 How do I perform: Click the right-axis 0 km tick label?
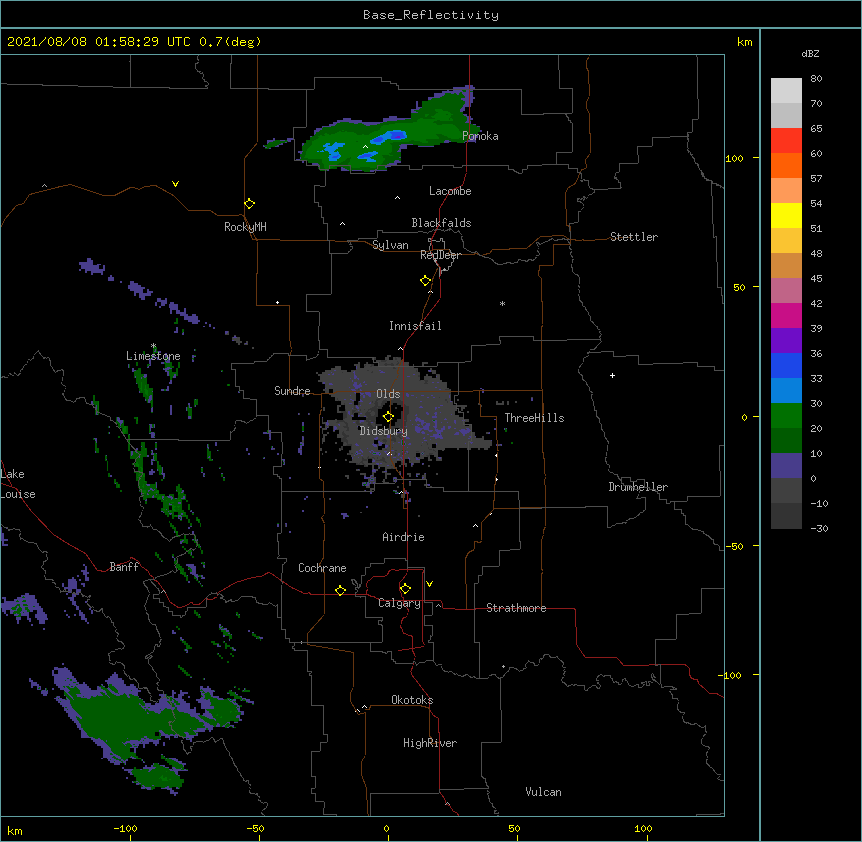coord(744,418)
